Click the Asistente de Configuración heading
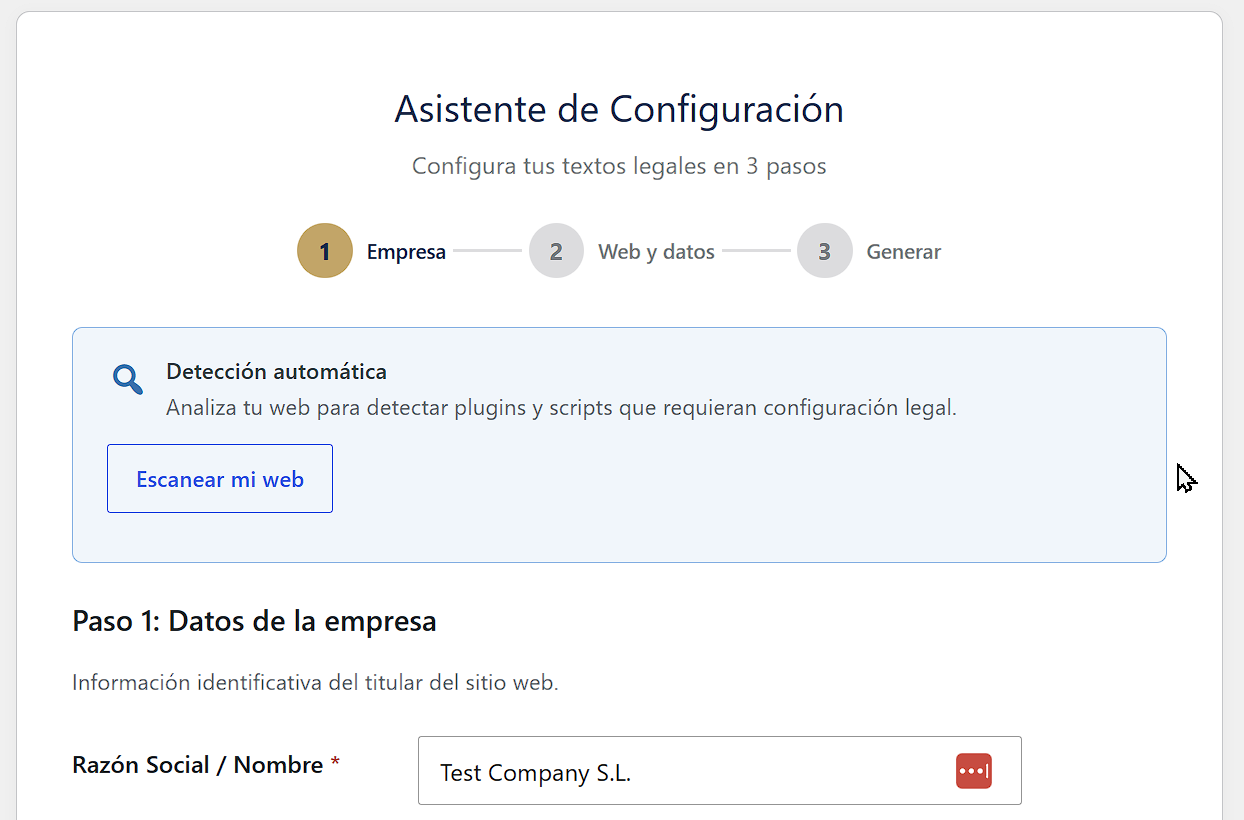 coord(619,108)
